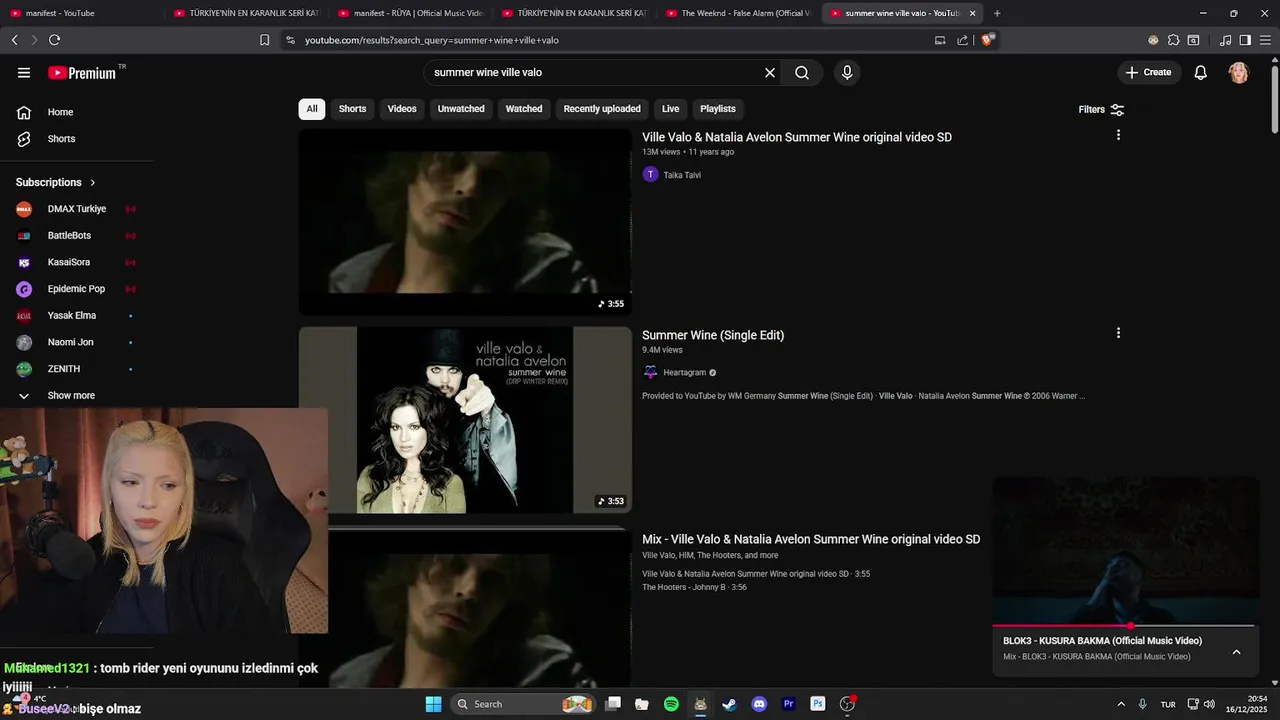Open the Naomi Jon subscription
Screen dimensions: 1280x720
[70, 342]
